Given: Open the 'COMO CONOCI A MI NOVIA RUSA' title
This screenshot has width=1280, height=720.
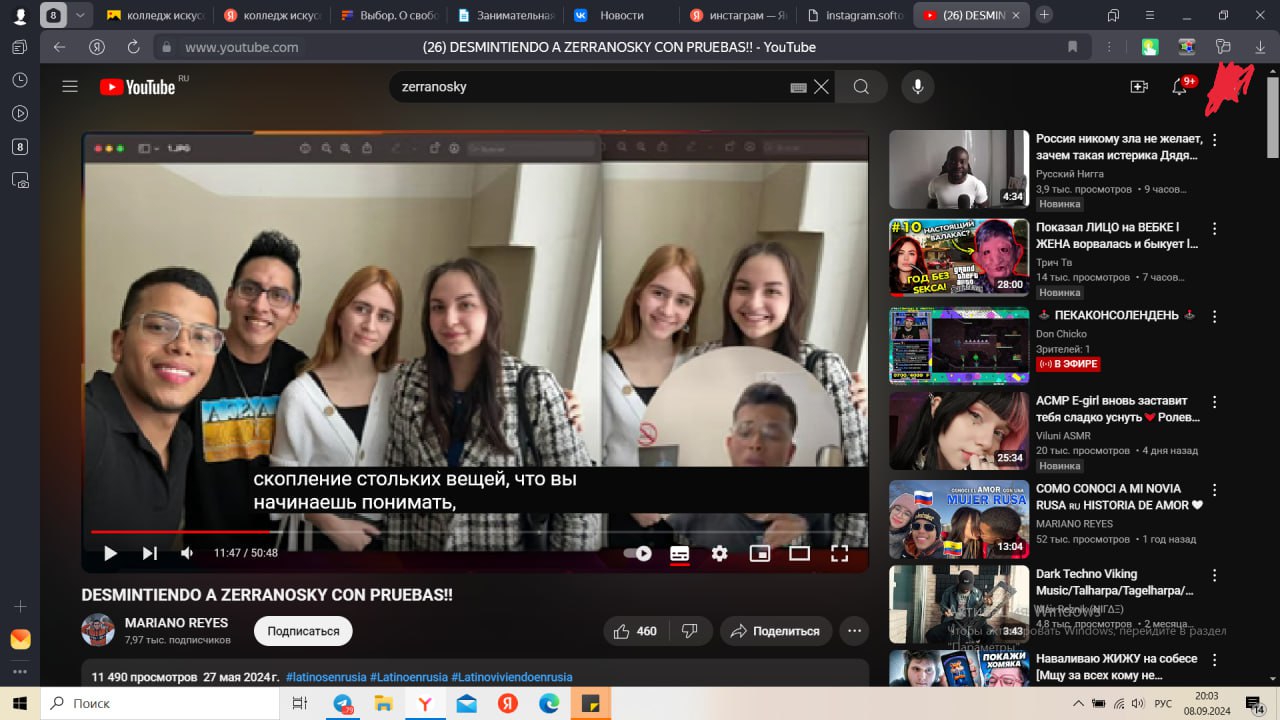Looking at the screenshot, I should pyautogui.click(x=1119, y=497).
